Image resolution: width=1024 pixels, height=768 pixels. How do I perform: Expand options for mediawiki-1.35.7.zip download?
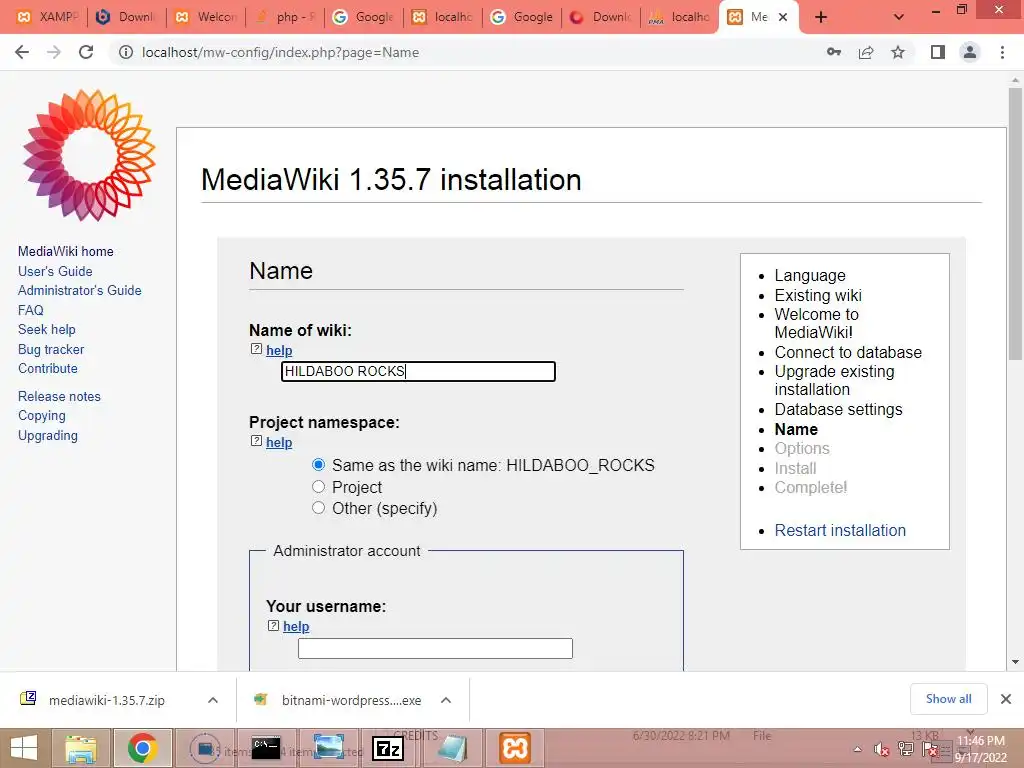[213, 700]
